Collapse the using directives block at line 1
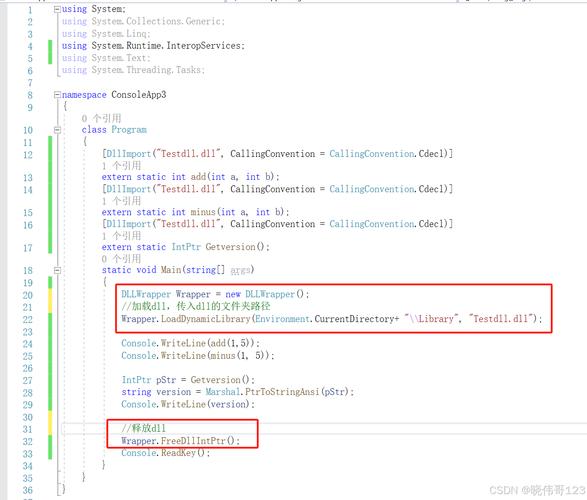Screen dimensions: 587x500 click(x=57, y=9)
